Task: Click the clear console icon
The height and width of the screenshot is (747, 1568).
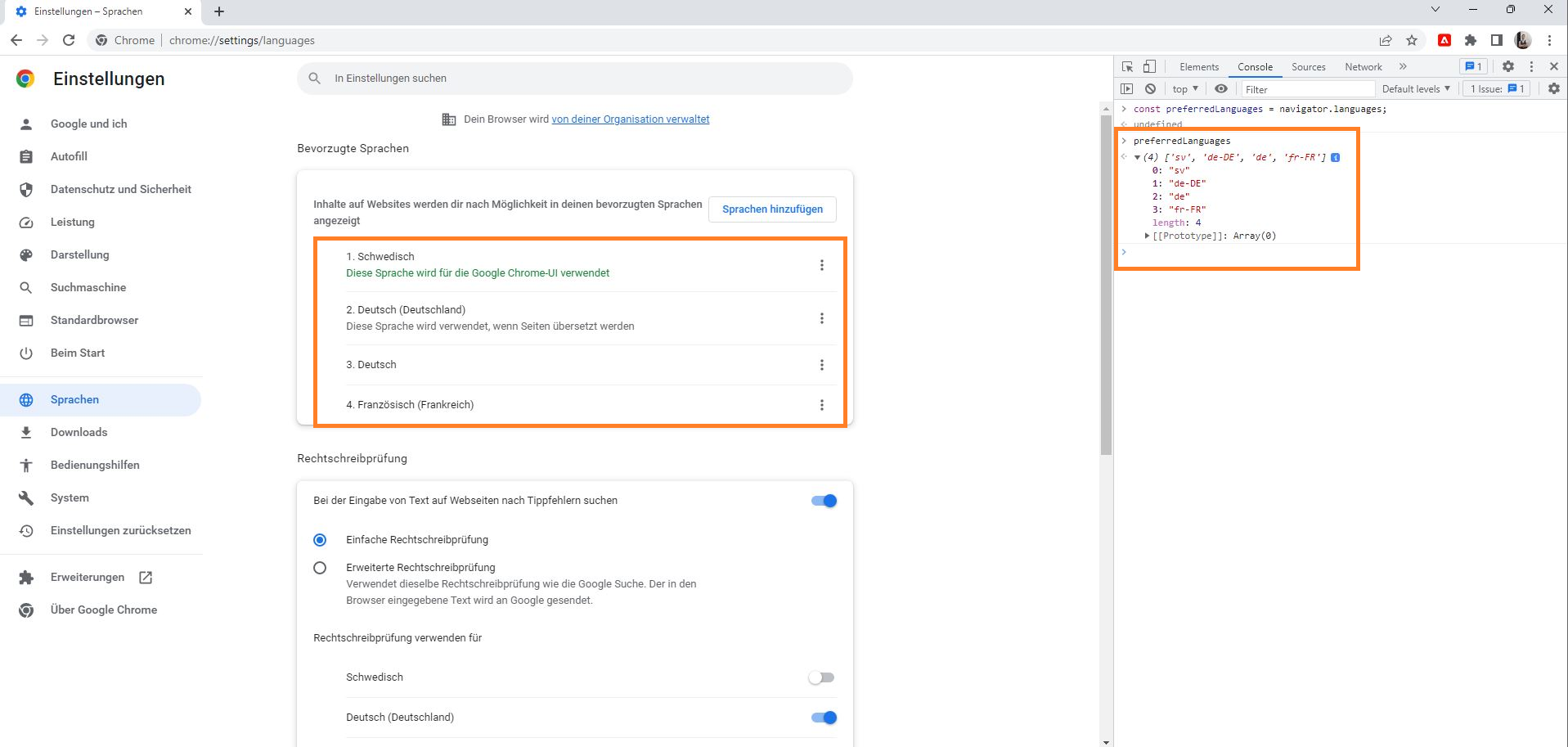Action: [x=1151, y=88]
